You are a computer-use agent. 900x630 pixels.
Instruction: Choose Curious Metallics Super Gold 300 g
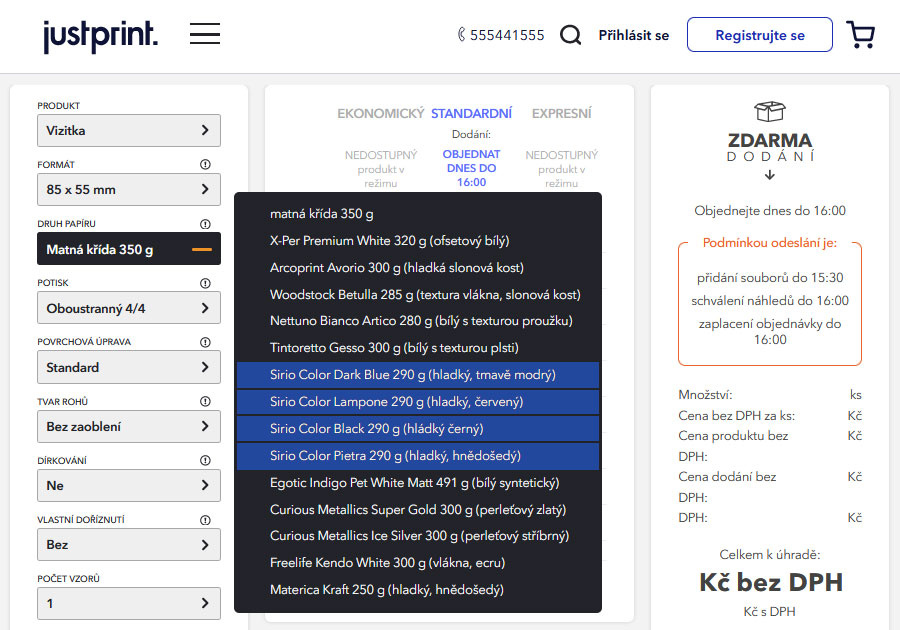tap(418, 510)
